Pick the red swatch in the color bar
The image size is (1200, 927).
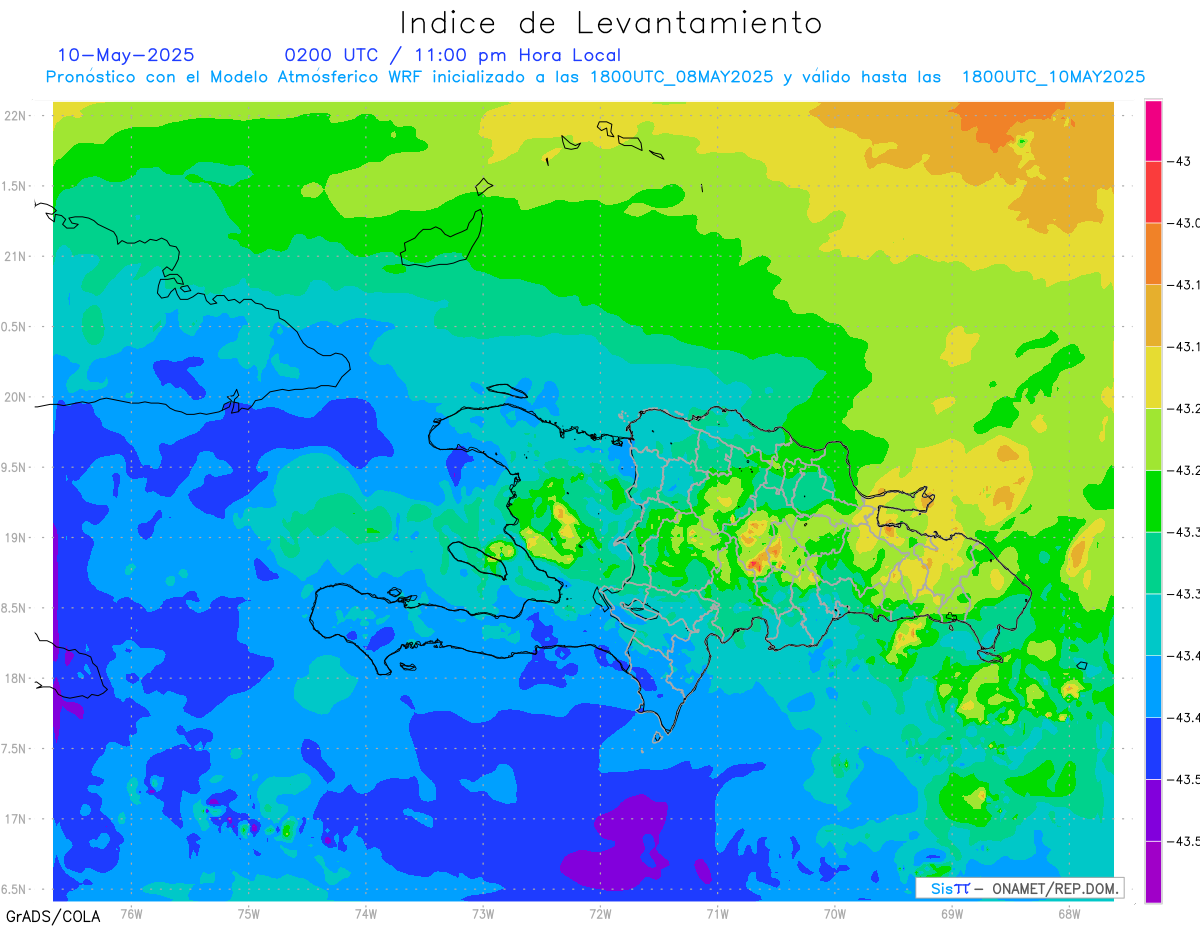tap(1153, 192)
